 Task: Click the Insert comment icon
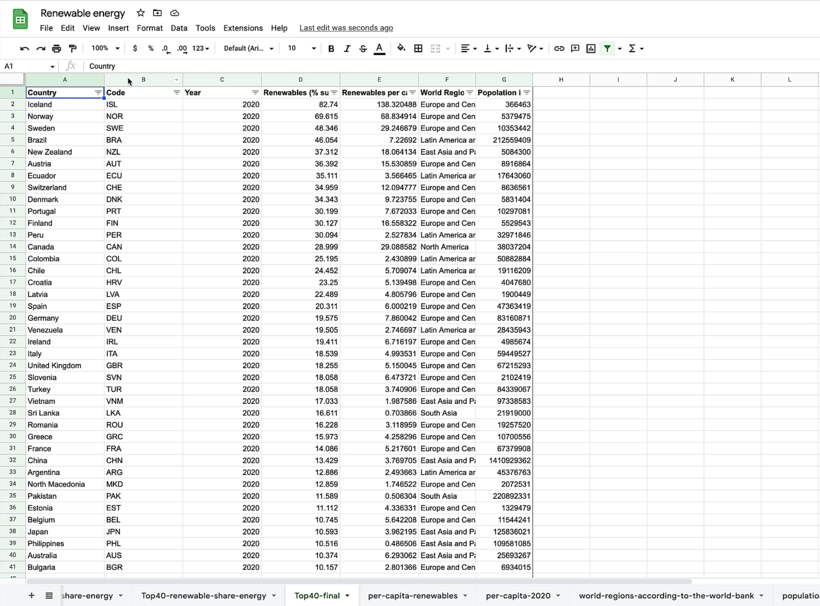[575, 49]
